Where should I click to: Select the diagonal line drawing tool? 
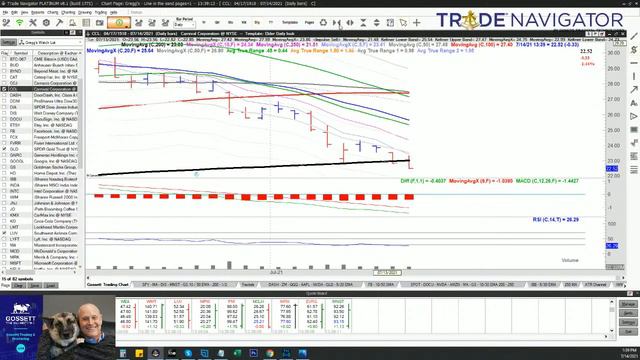click(634, 36)
